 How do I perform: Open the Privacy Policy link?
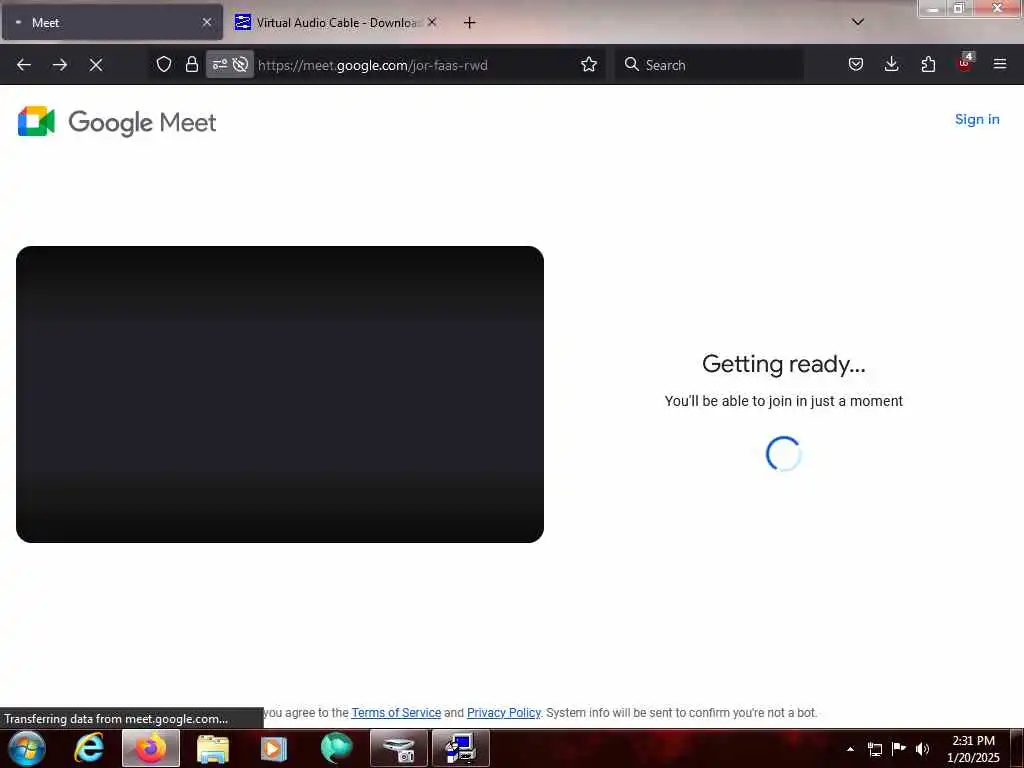504,712
